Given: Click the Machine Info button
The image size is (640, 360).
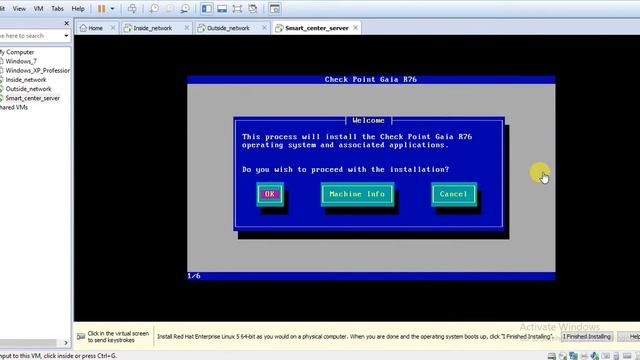Looking at the screenshot, I should tap(357, 194).
